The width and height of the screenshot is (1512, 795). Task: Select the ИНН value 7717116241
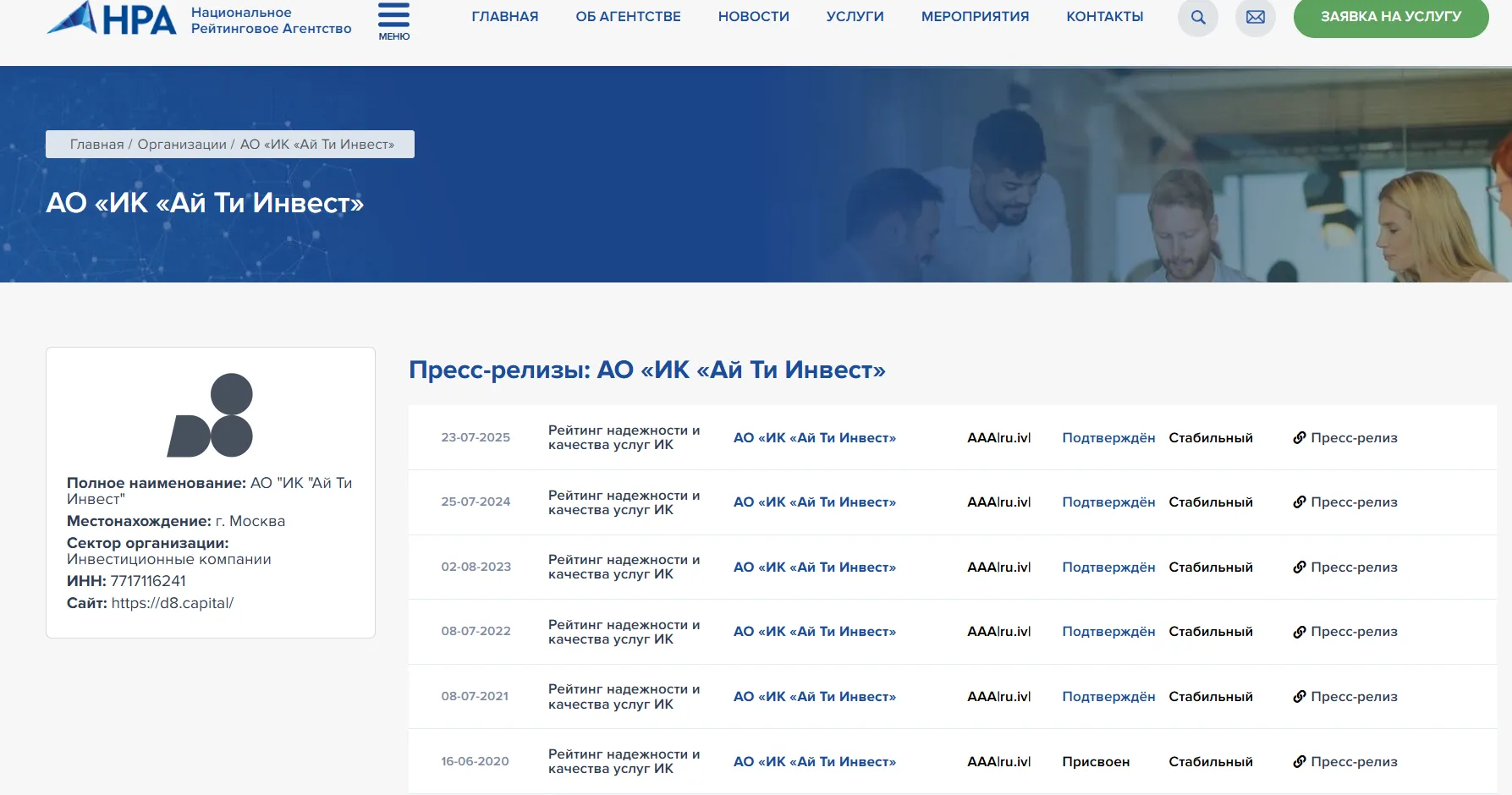(148, 581)
